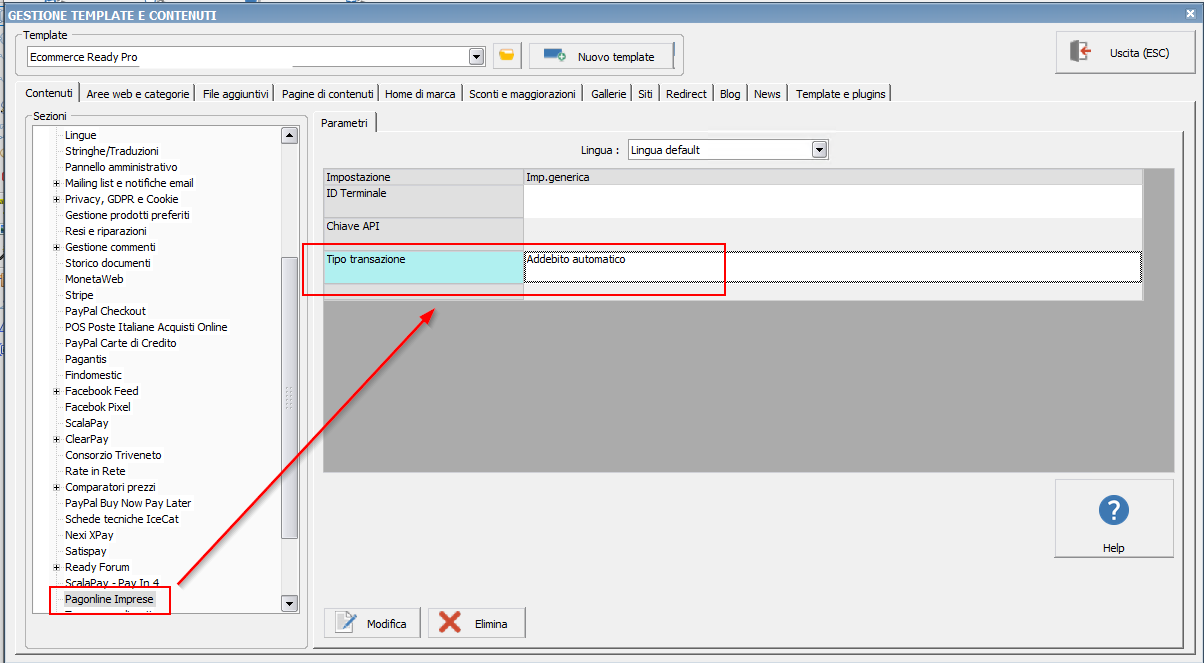Click the Elimina button
Viewport: 1204px width, 663px height.
[x=477, y=623]
